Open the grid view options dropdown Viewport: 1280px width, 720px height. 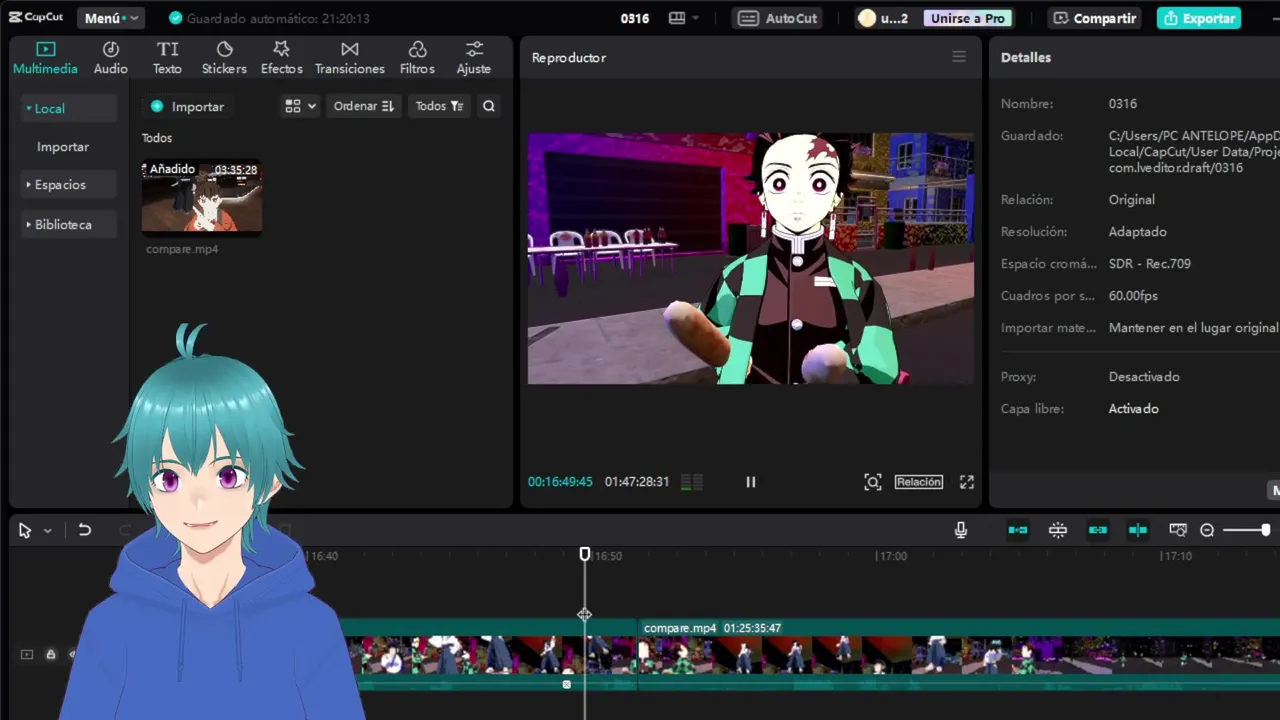(300, 106)
